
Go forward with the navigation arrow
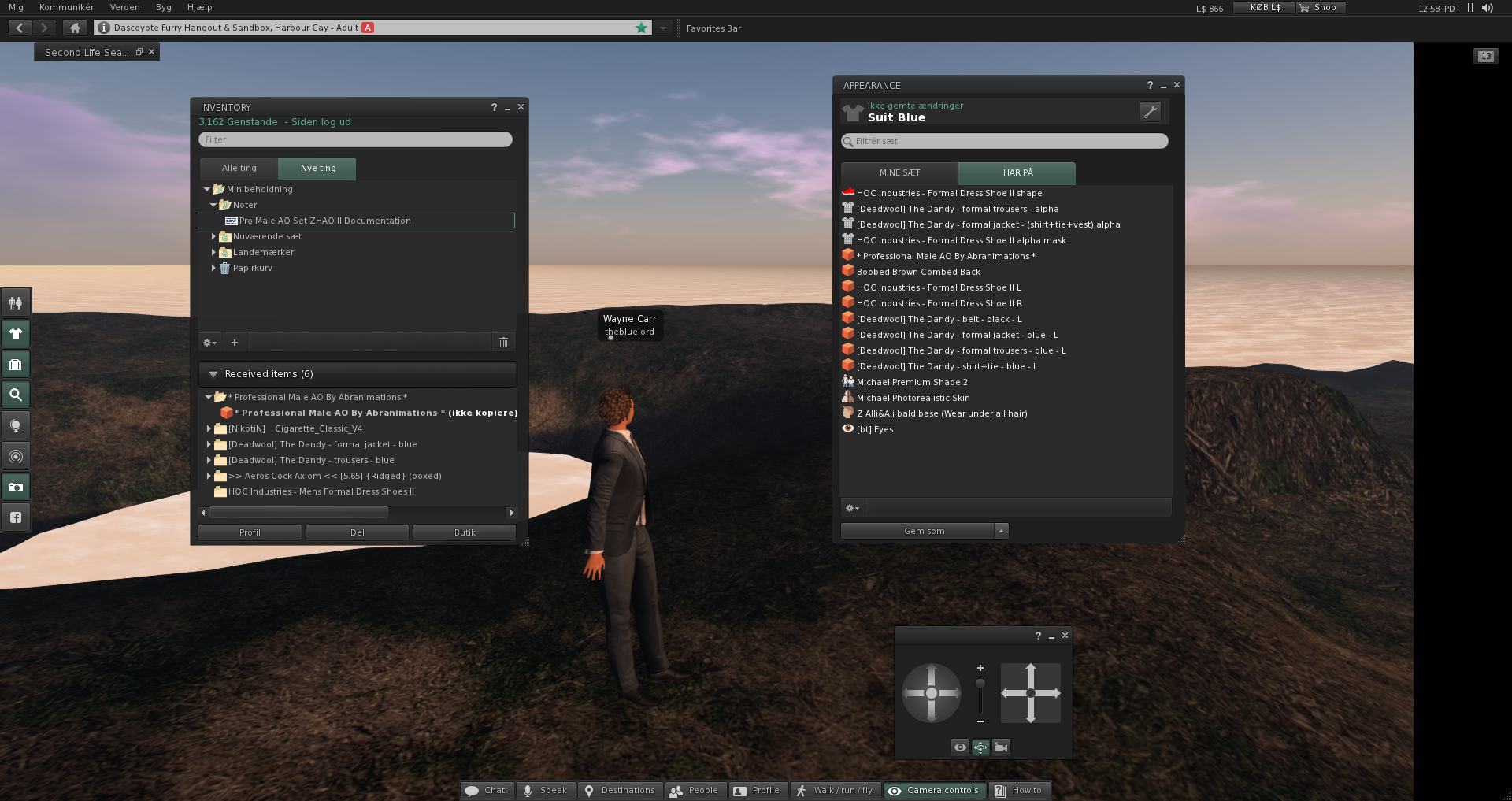(44, 28)
